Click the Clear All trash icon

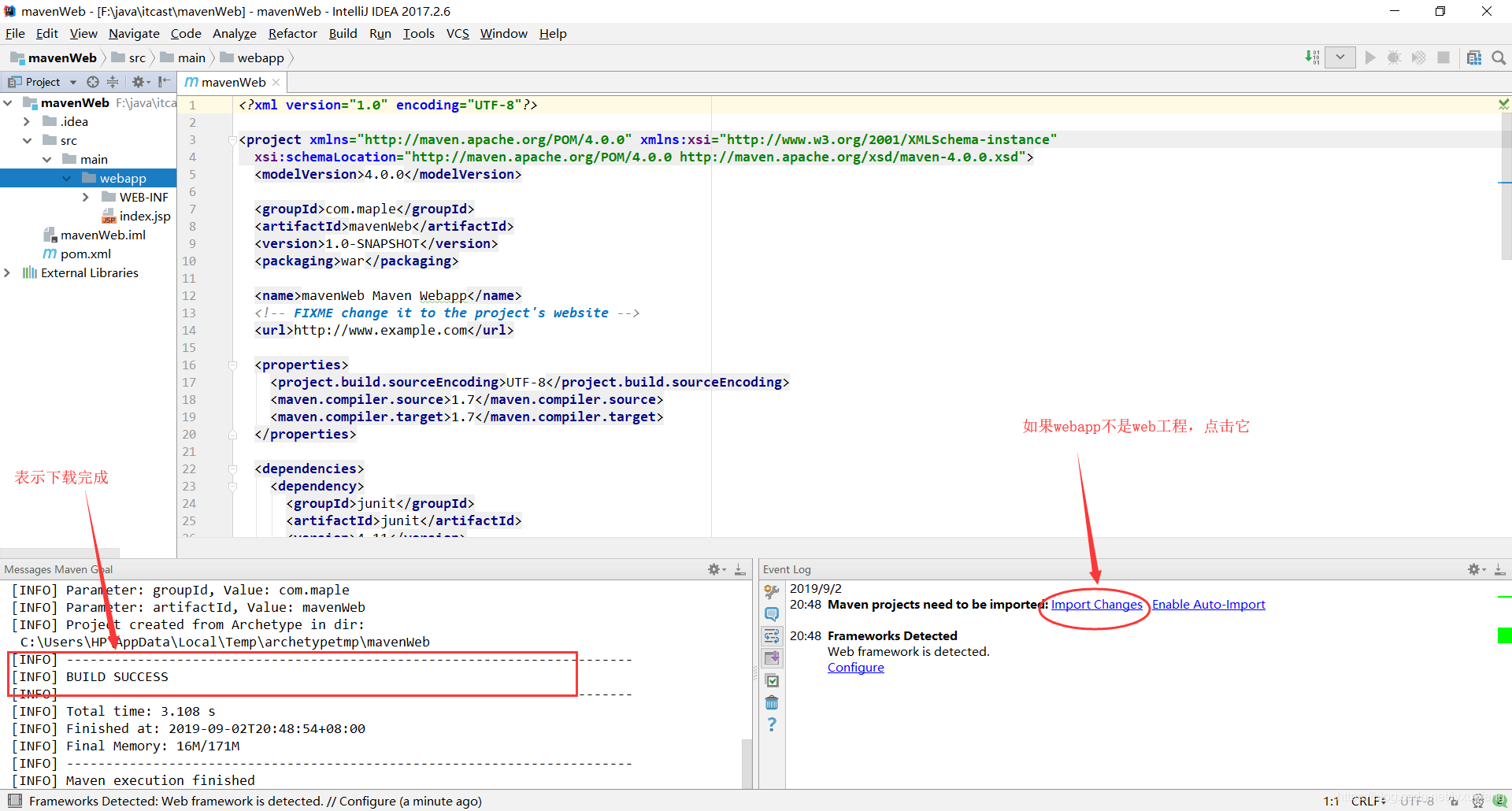772,702
